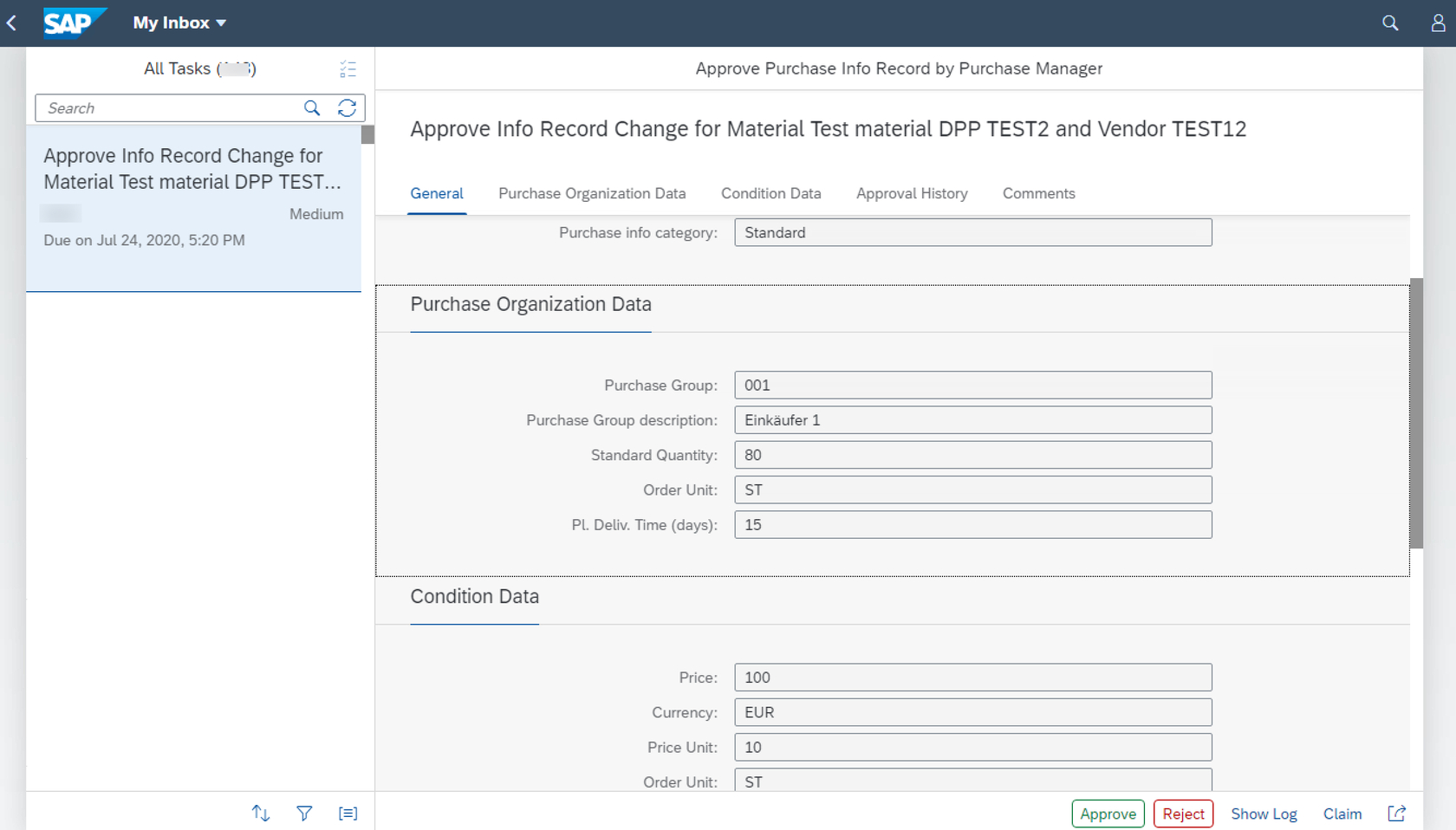Viewport: 1456px width, 830px height.
Task: Click the detail pane vertical scrollbar
Action: click(1416, 413)
